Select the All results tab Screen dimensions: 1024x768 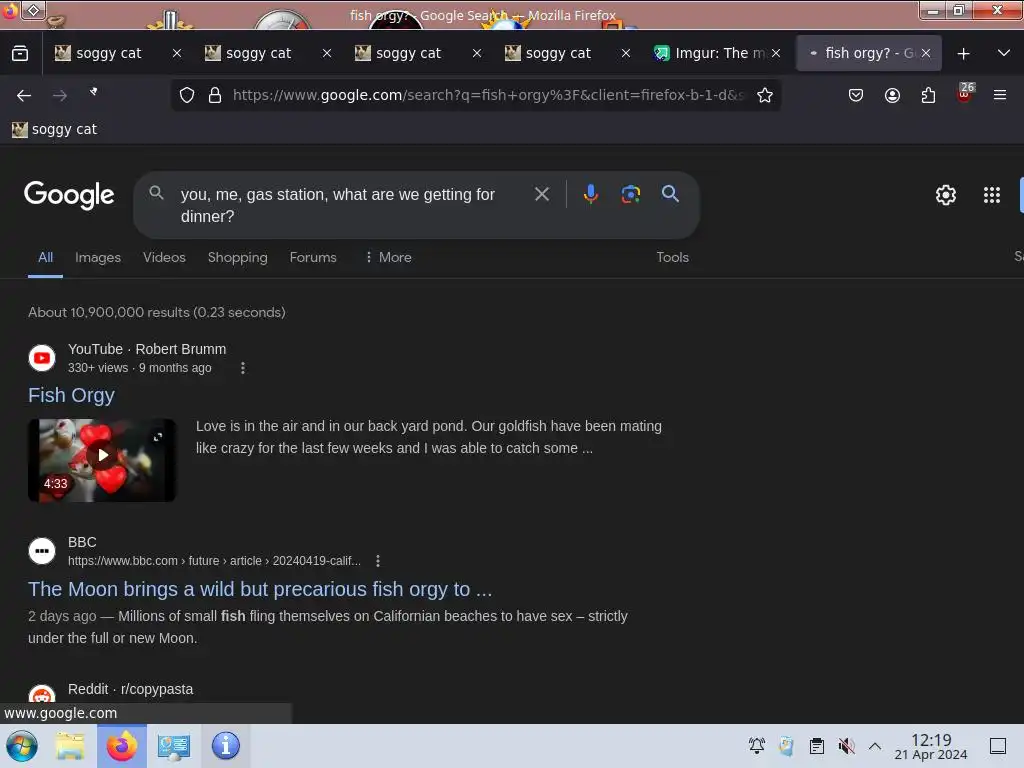tap(45, 257)
